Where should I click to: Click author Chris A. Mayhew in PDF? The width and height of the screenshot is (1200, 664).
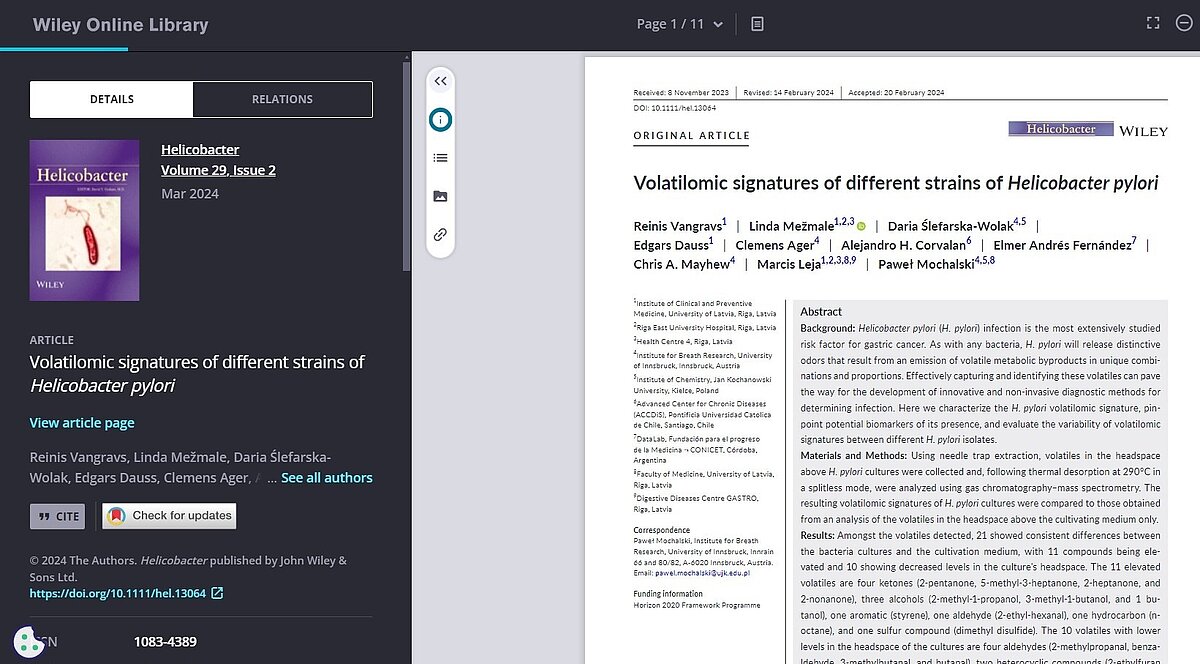click(681, 265)
